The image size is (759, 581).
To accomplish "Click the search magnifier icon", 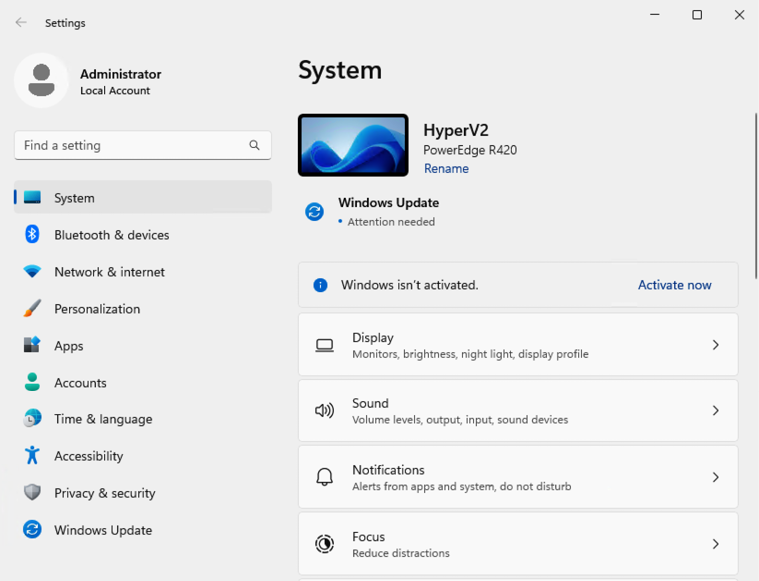I will click(x=254, y=145).
